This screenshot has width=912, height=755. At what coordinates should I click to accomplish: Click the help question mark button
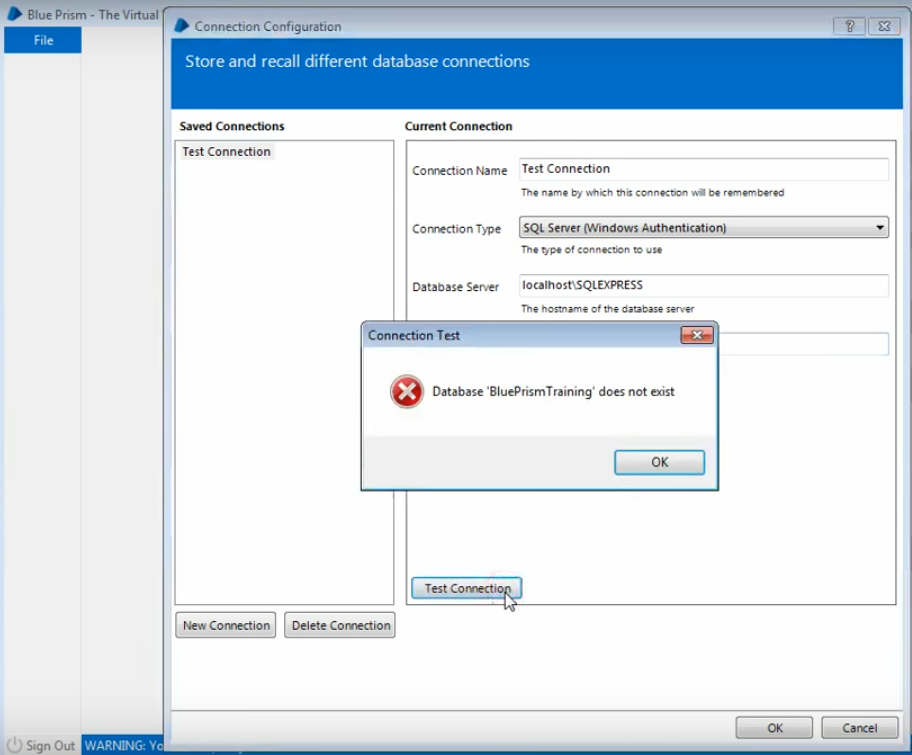pos(850,26)
